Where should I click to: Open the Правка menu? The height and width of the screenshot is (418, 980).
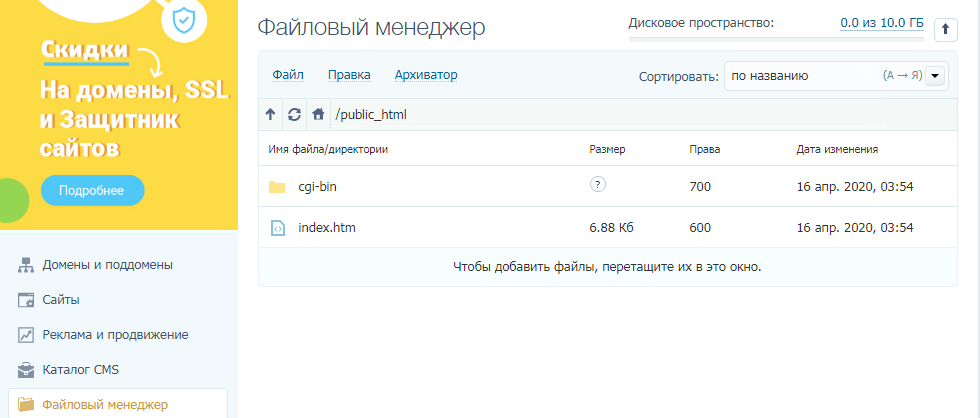(349, 75)
